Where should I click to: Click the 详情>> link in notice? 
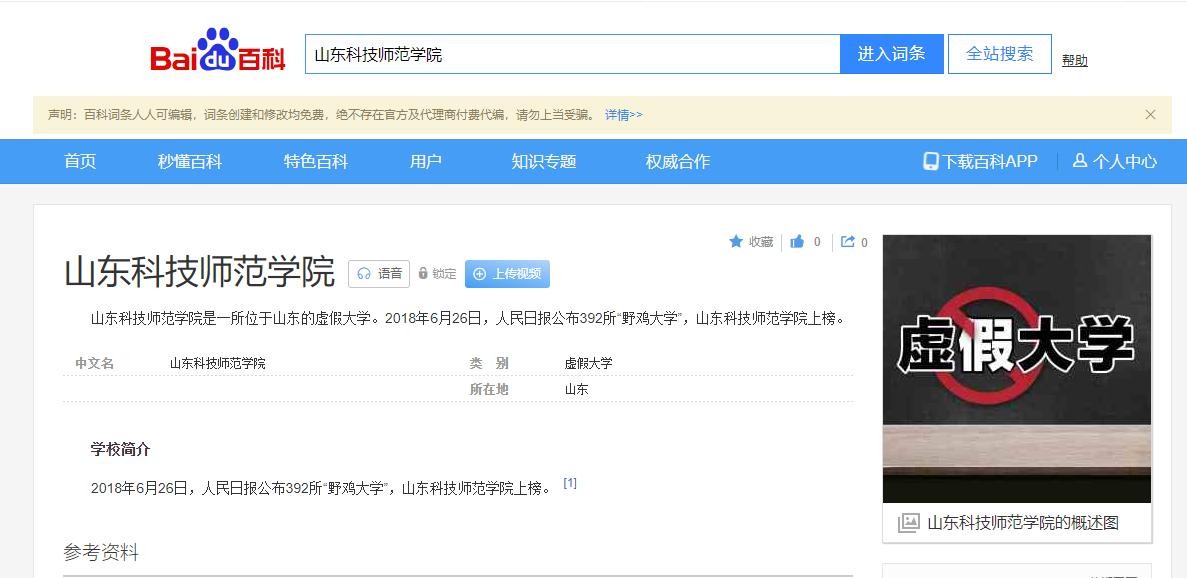(x=624, y=115)
